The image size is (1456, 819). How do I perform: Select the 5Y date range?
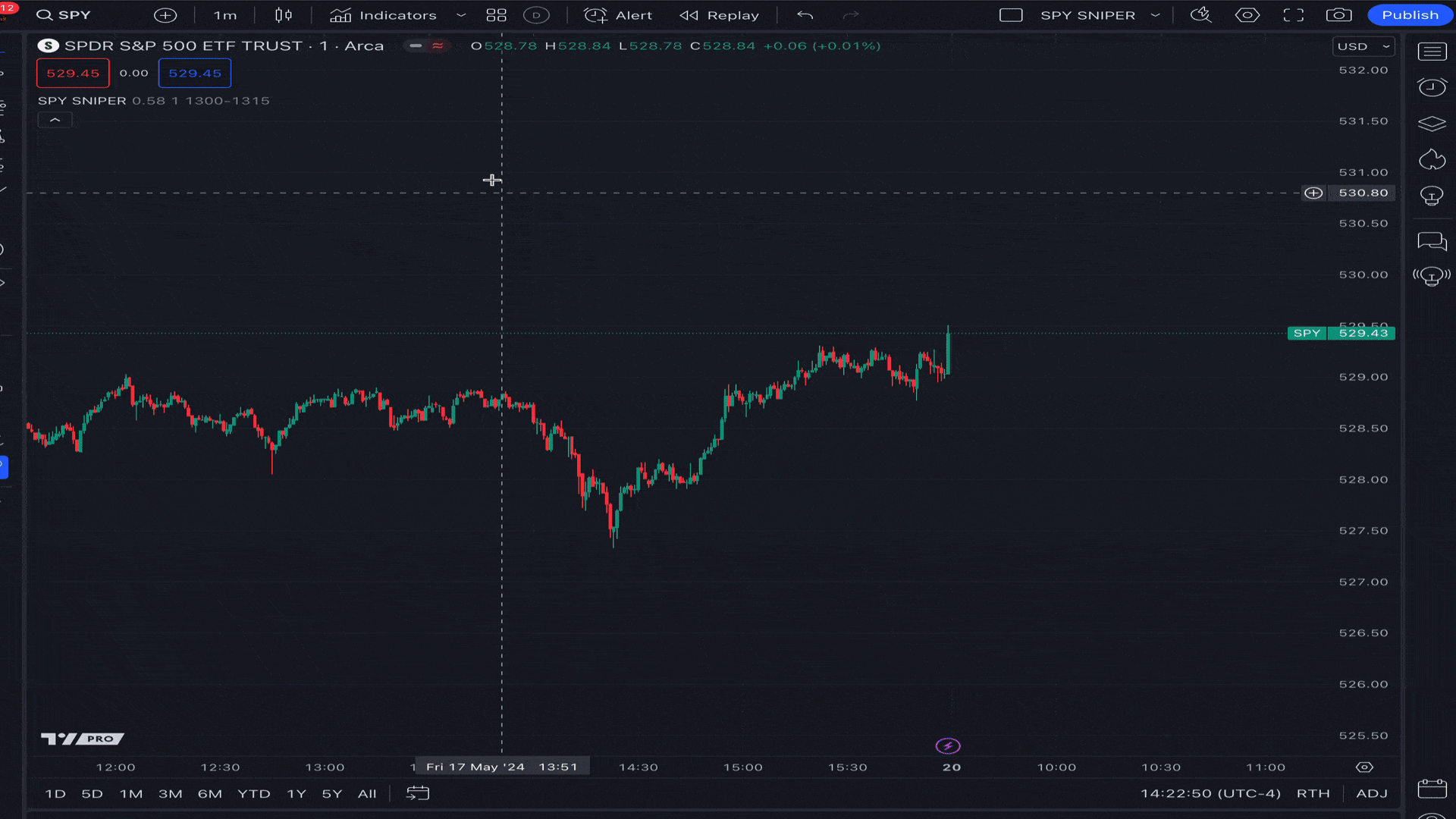tap(332, 794)
